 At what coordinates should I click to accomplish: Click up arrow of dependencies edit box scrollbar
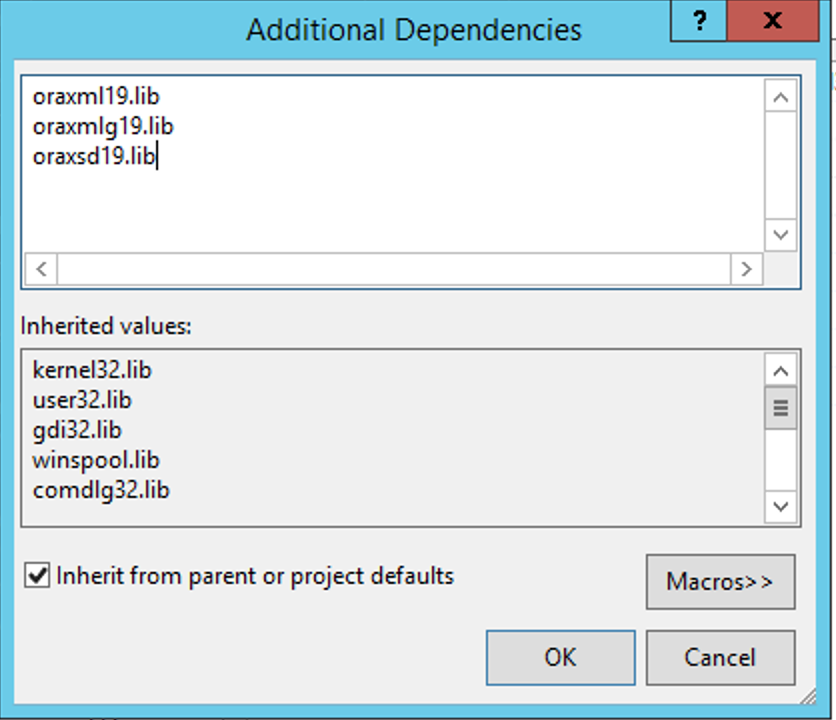click(x=781, y=96)
